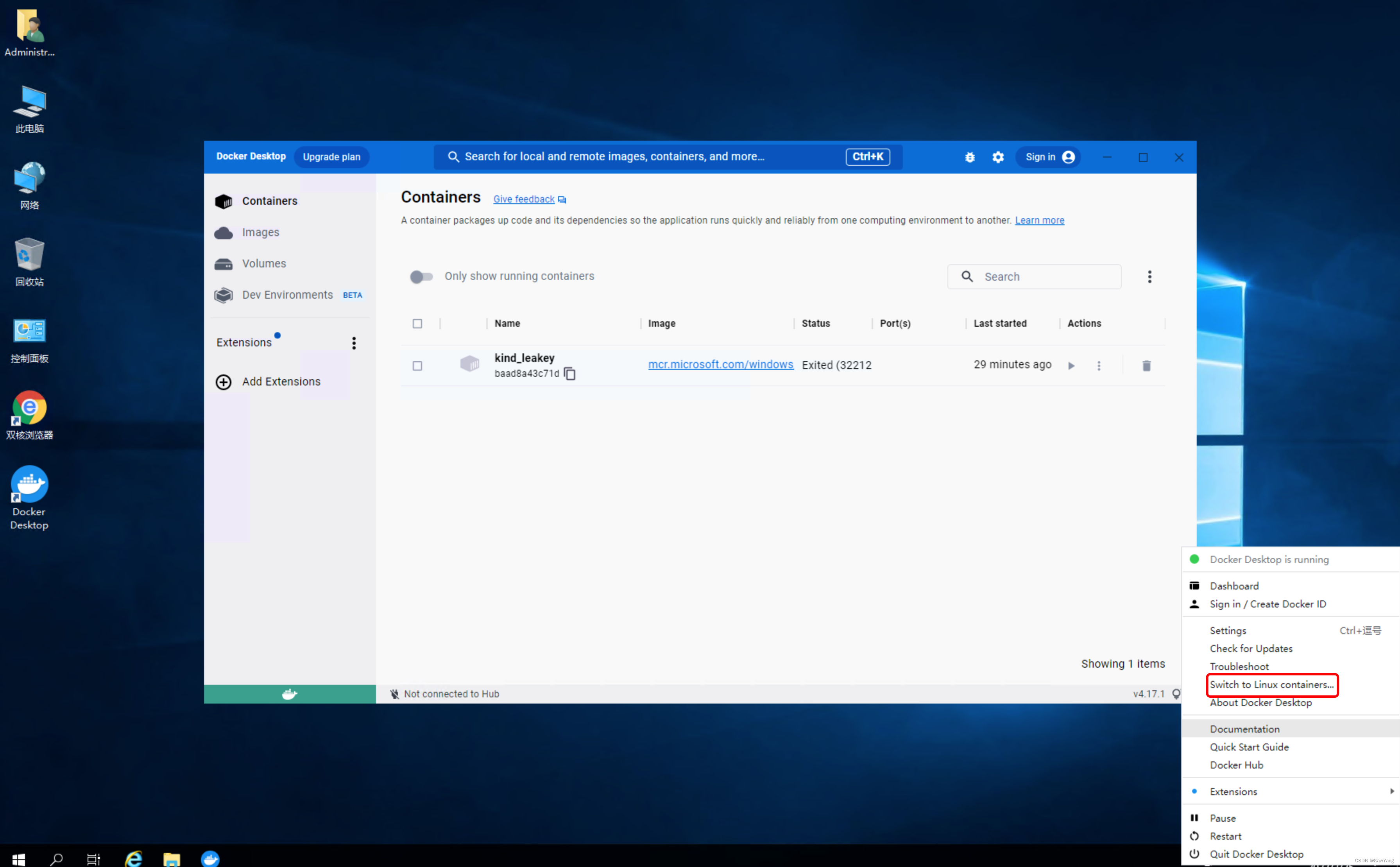Click the Sign in button
Image resolution: width=1400 pixels, height=867 pixels.
[1049, 157]
